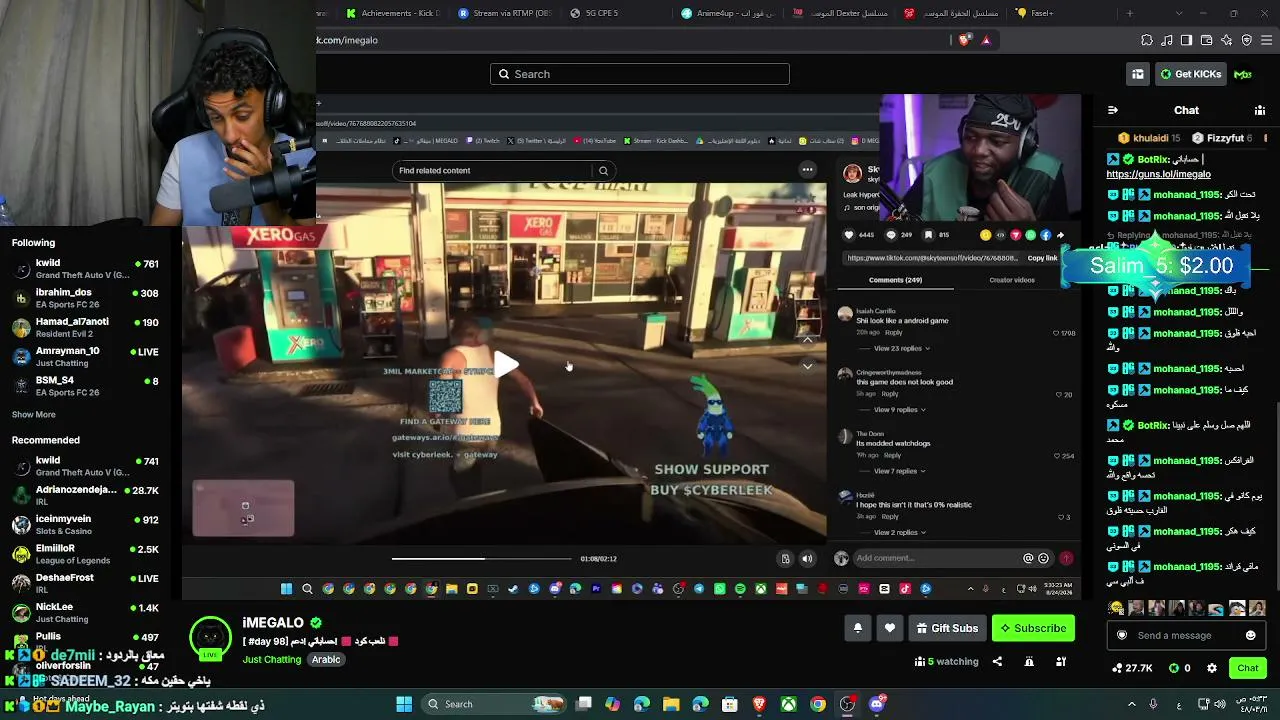
Task: Open a new browser tab
Action: tap(1130, 13)
